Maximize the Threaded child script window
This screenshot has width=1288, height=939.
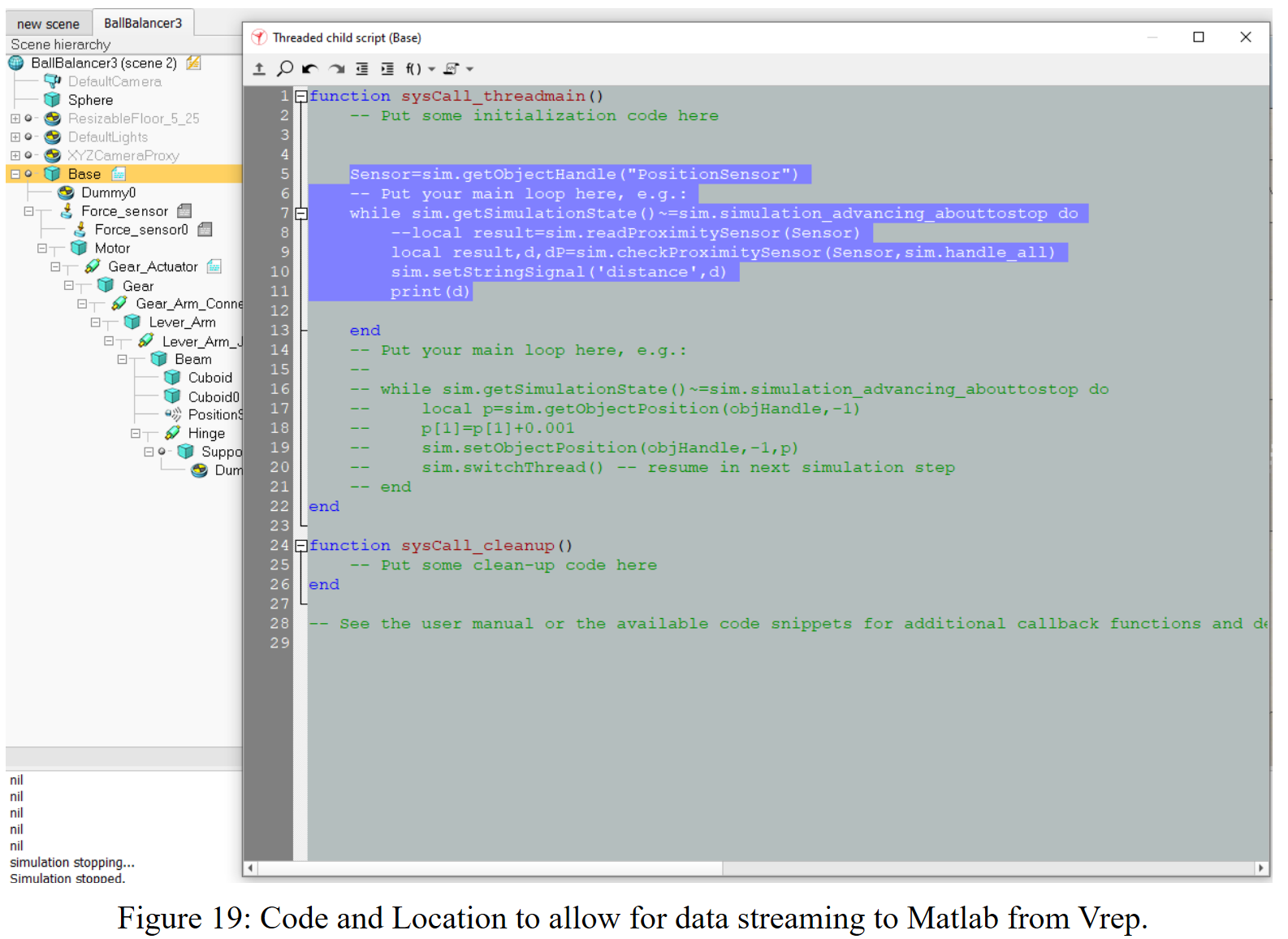tap(1199, 37)
